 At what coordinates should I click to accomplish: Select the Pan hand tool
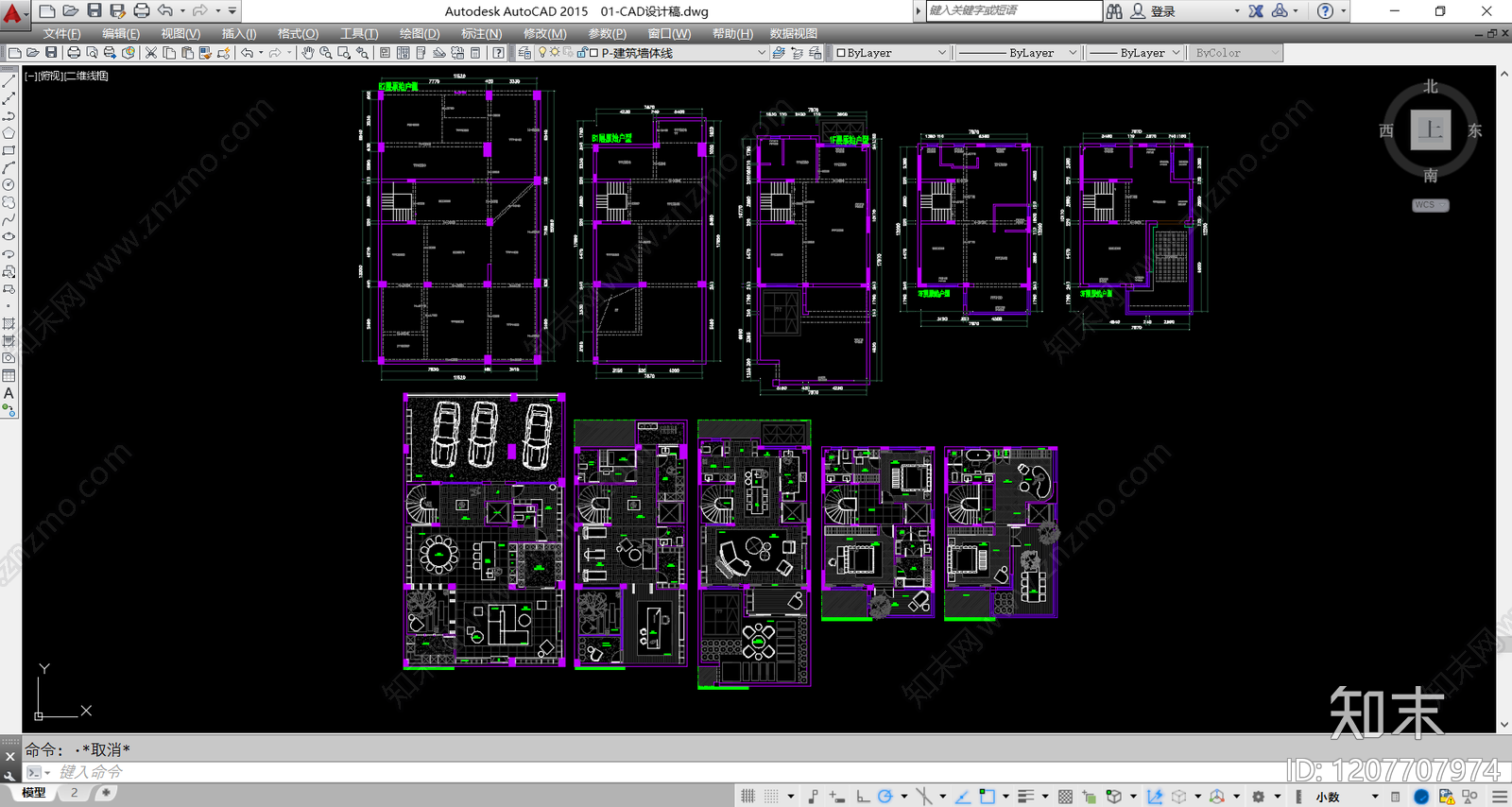[x=308, y=53]
